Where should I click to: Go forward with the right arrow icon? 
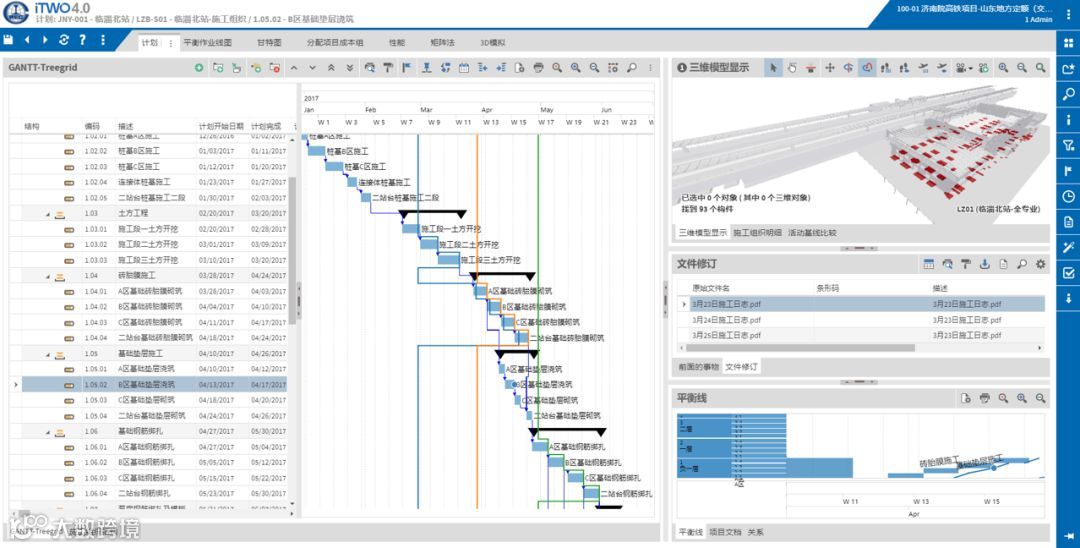(45, 40)
